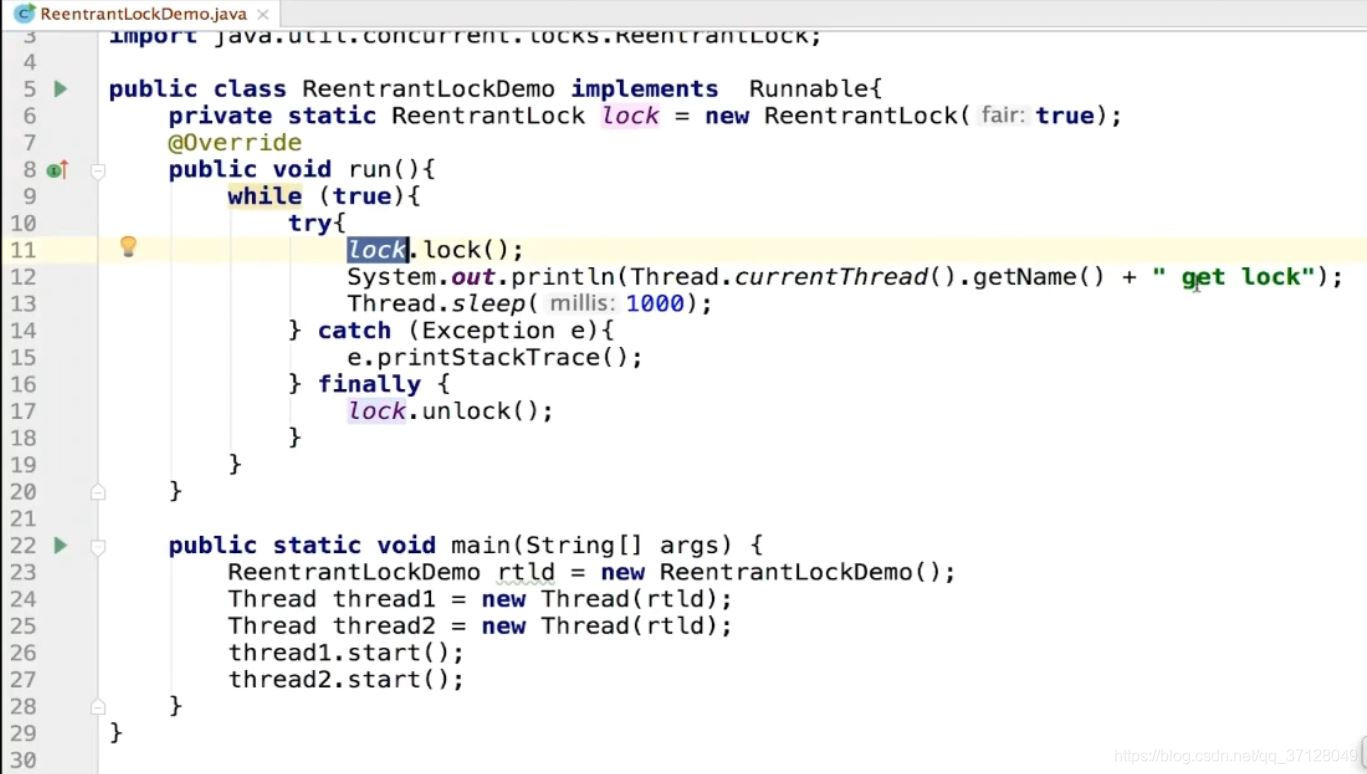Click 'static' keyword on line 6
Viewport: 1367px width, 774px height.
(x=332, y=116)
